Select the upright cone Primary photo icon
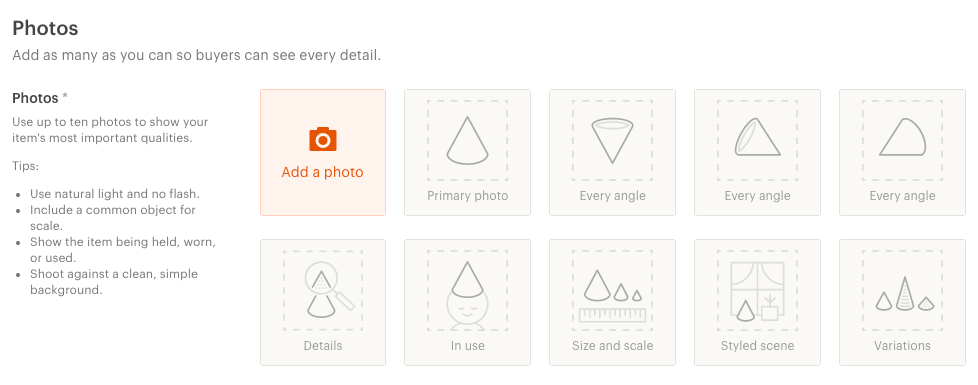Viewport: 978px width, 385px height. (x=467, y=140)
